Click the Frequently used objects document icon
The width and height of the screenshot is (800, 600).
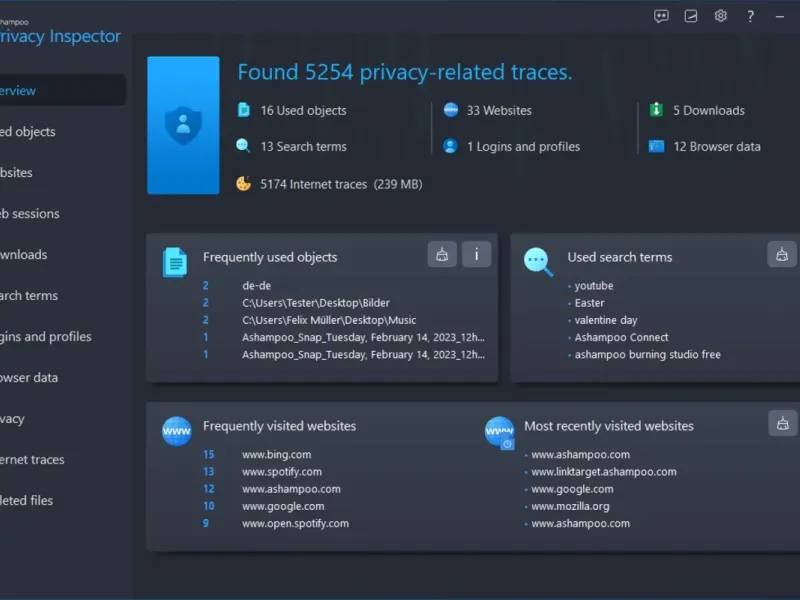(175, 262)
